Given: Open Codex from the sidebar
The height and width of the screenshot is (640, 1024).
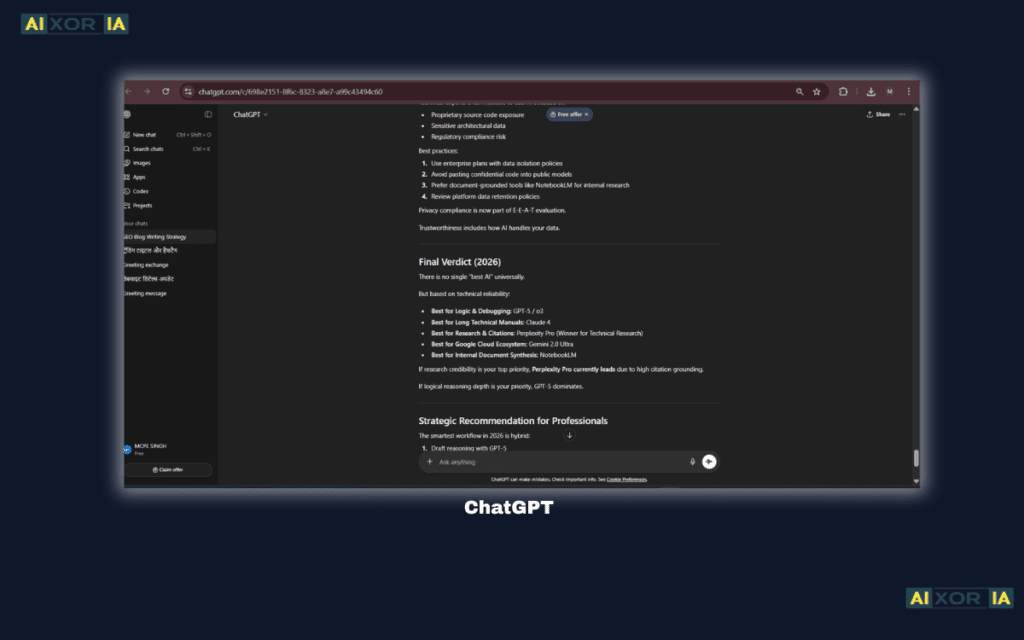Looking at the screenshot, I should [139, 191].
